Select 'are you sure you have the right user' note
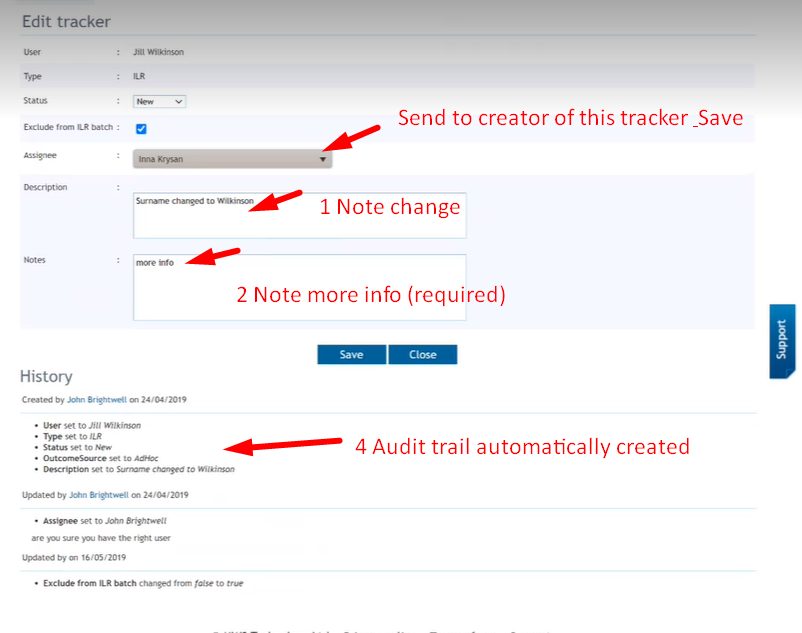802x633 pixels. (x=101, y=538)
